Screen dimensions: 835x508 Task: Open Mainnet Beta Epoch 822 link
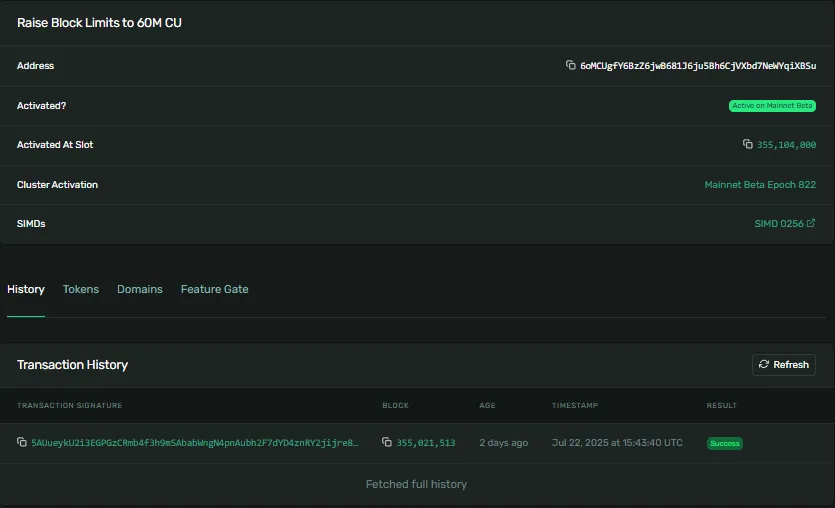point(760,185)
